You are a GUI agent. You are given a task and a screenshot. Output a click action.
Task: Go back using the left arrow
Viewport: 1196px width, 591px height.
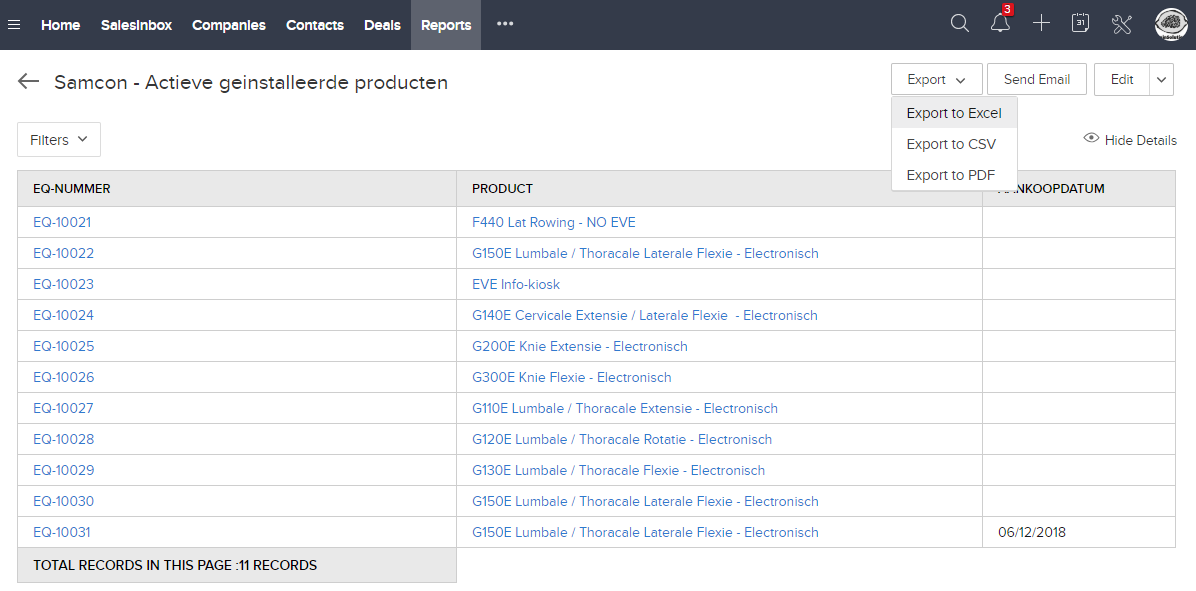click(28, 82)
